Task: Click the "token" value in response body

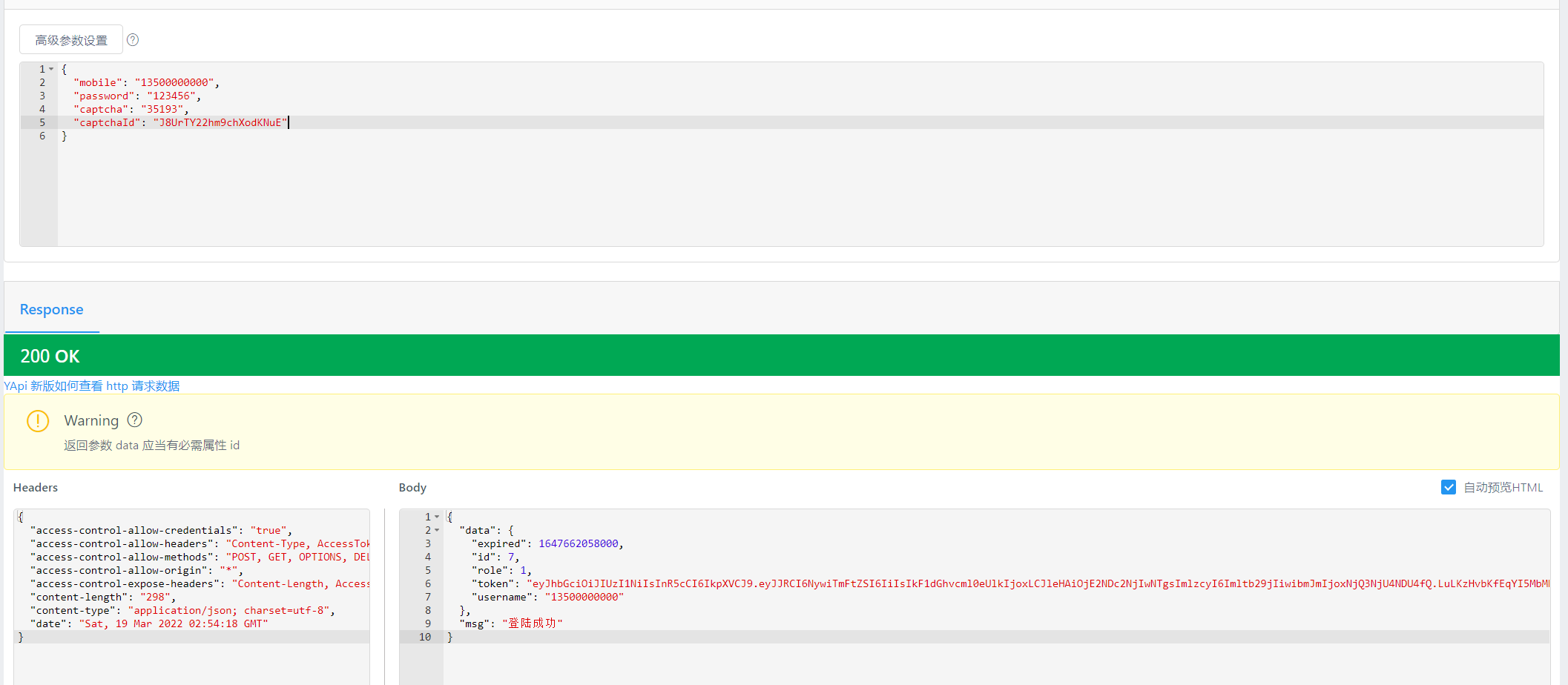Action: coord(1038,583)
